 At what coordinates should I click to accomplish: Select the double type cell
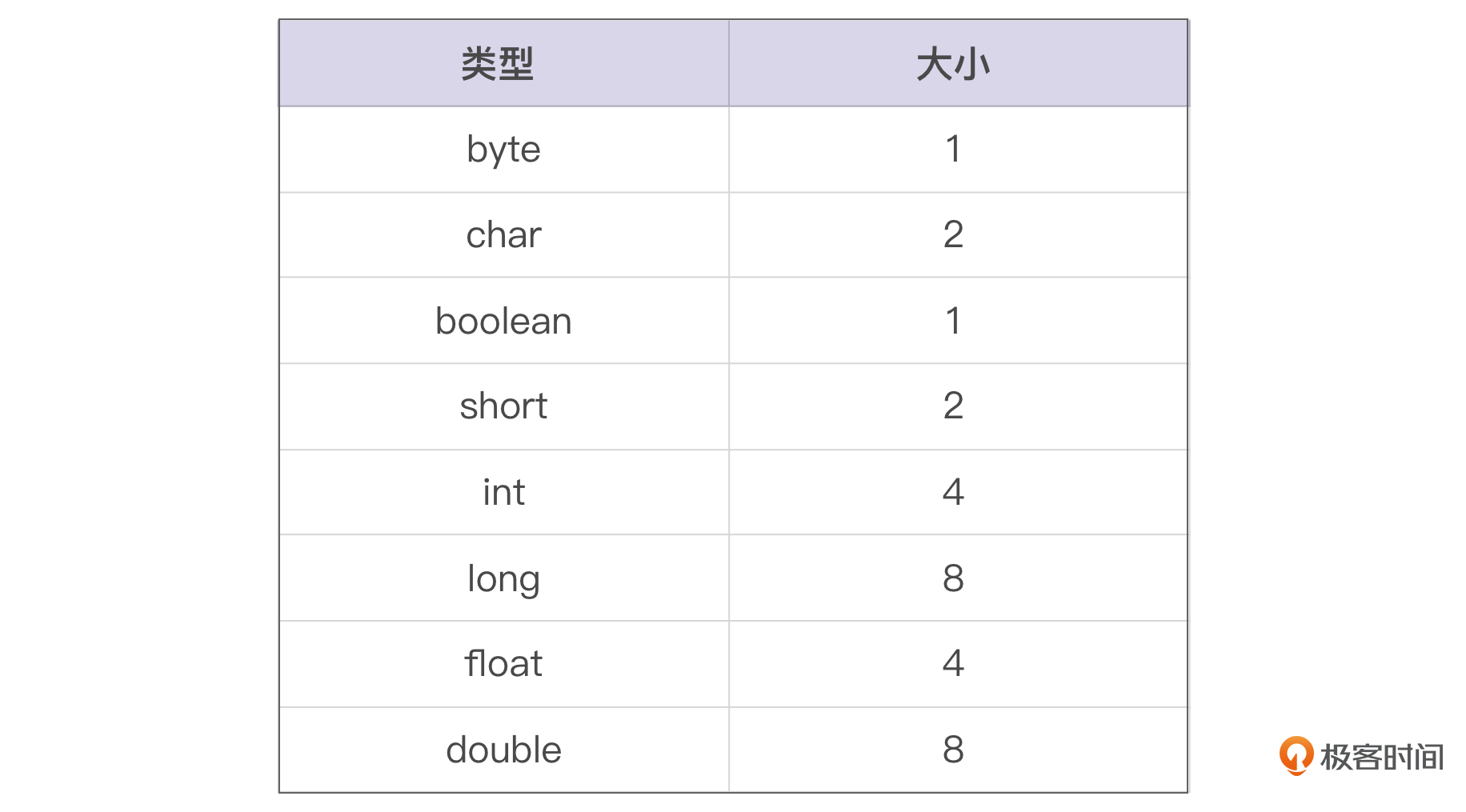[x=503, y=750]
